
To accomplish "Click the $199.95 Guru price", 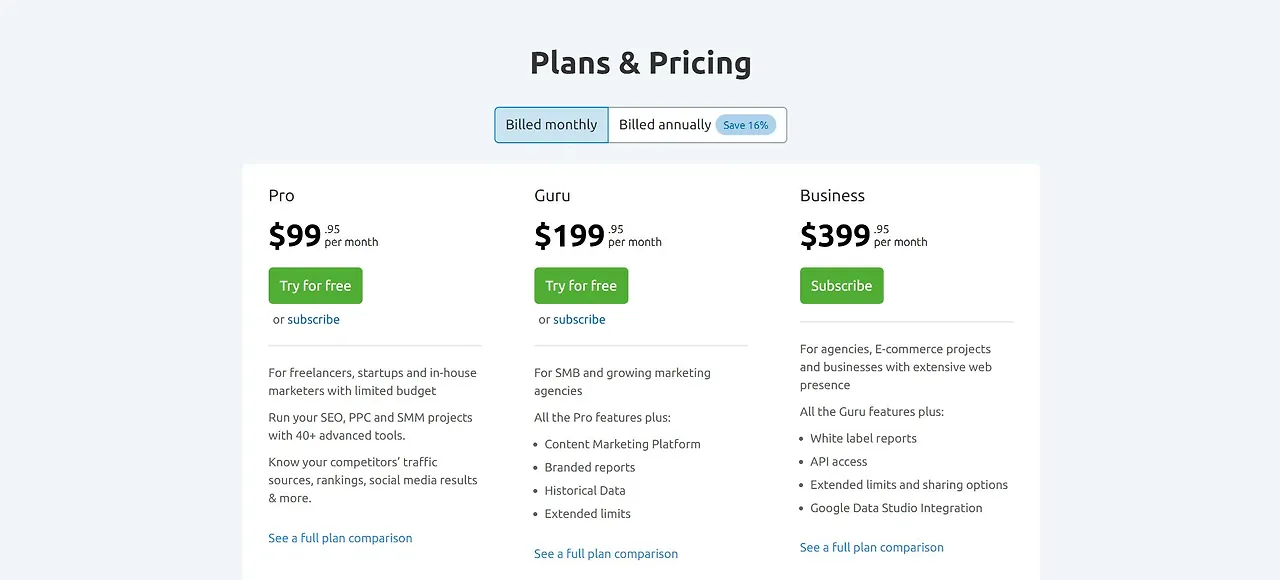I will pos(570,234).
